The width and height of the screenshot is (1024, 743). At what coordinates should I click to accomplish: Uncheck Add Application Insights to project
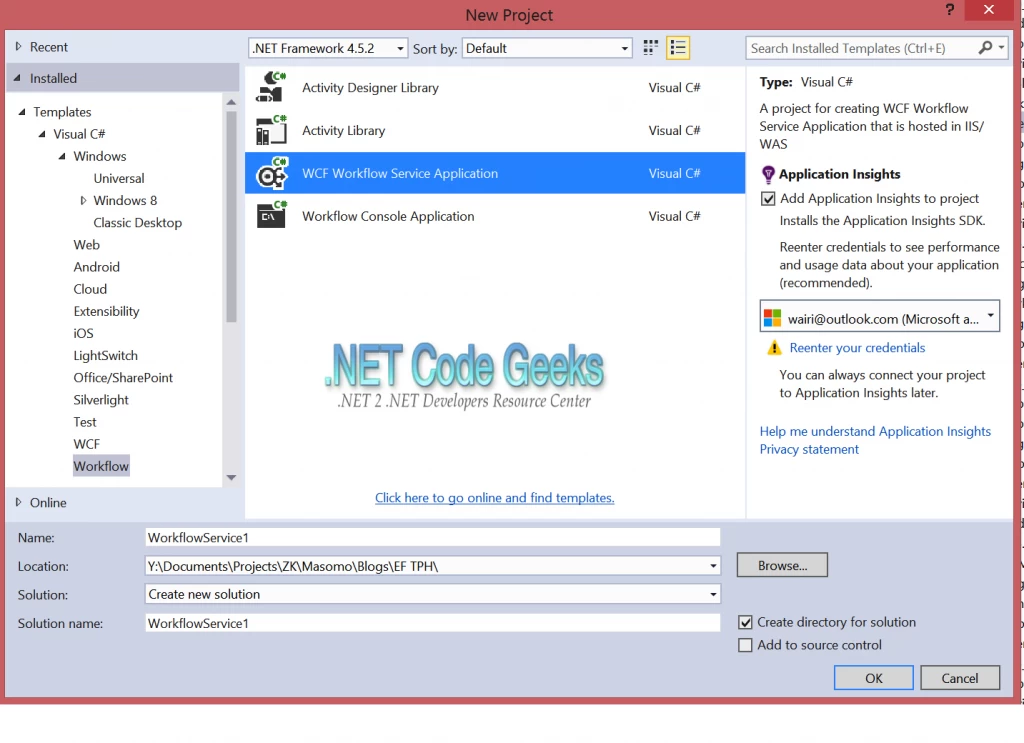768,198
